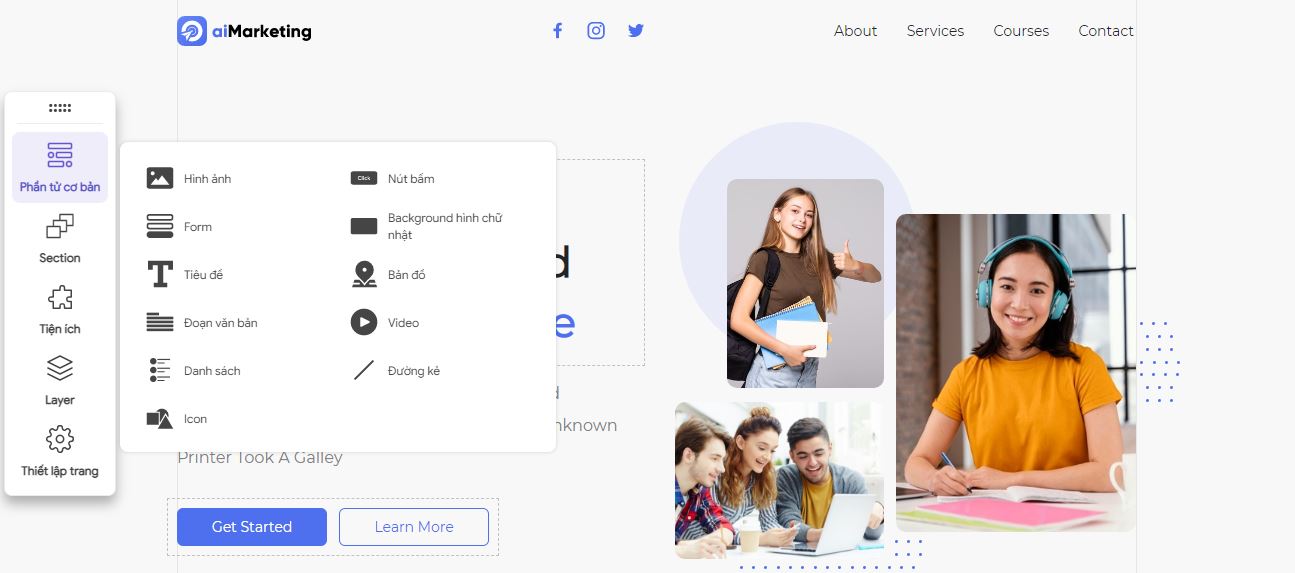Select the Icon element shapes icon
Viewport: 1295px width, 573px height.
[160, 419]
